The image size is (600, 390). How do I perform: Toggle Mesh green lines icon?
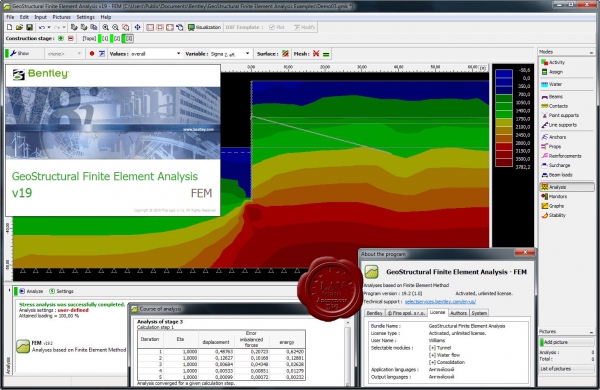[326, 54]
